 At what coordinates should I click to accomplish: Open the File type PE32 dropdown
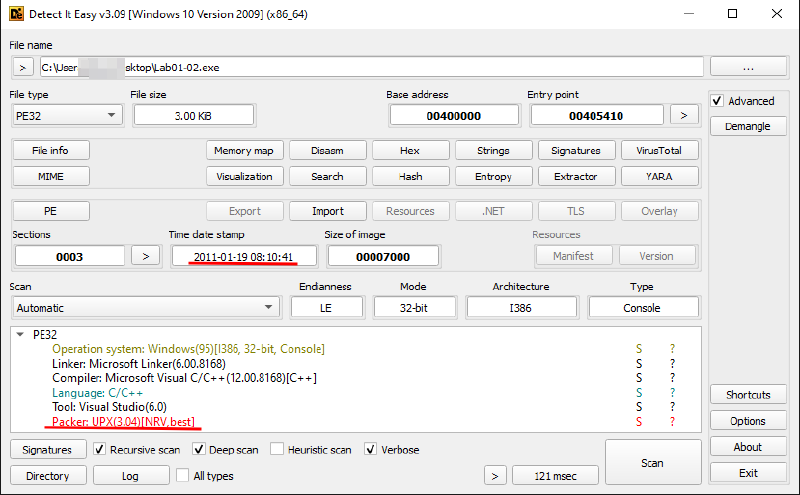pyautogui.click(x=66, y=115)
